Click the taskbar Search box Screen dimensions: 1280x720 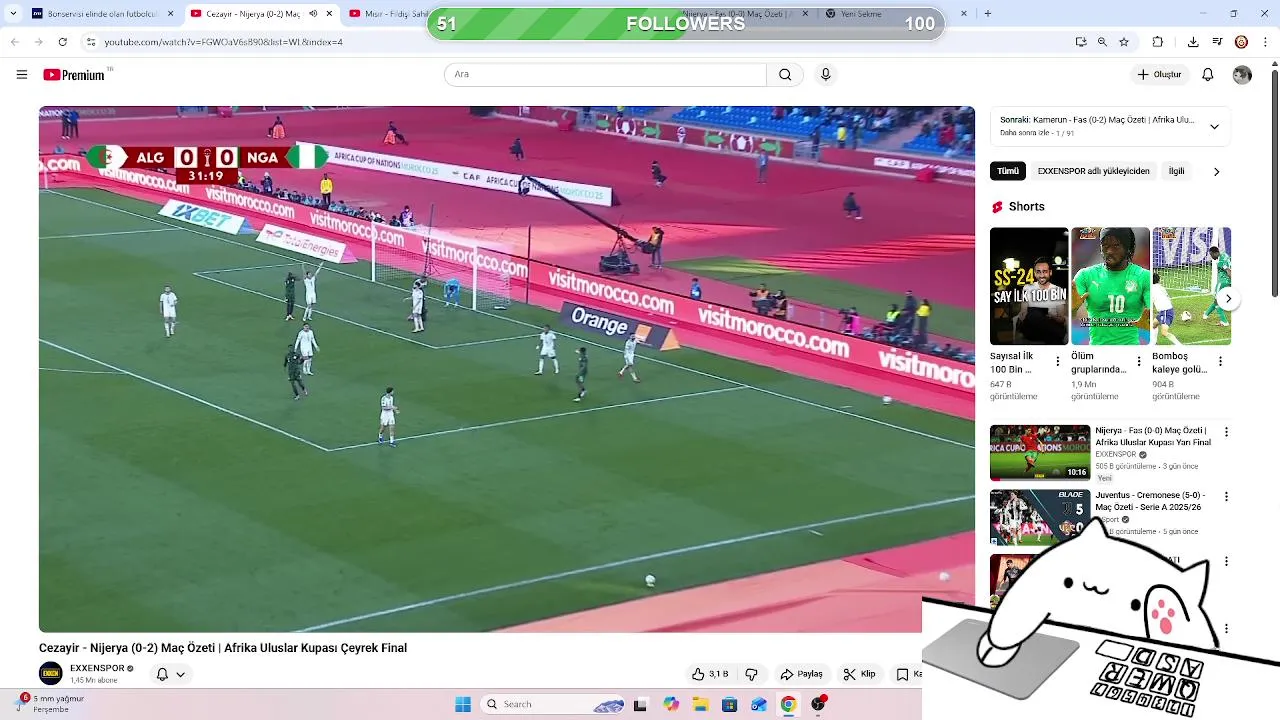click(x=554, y=704)
